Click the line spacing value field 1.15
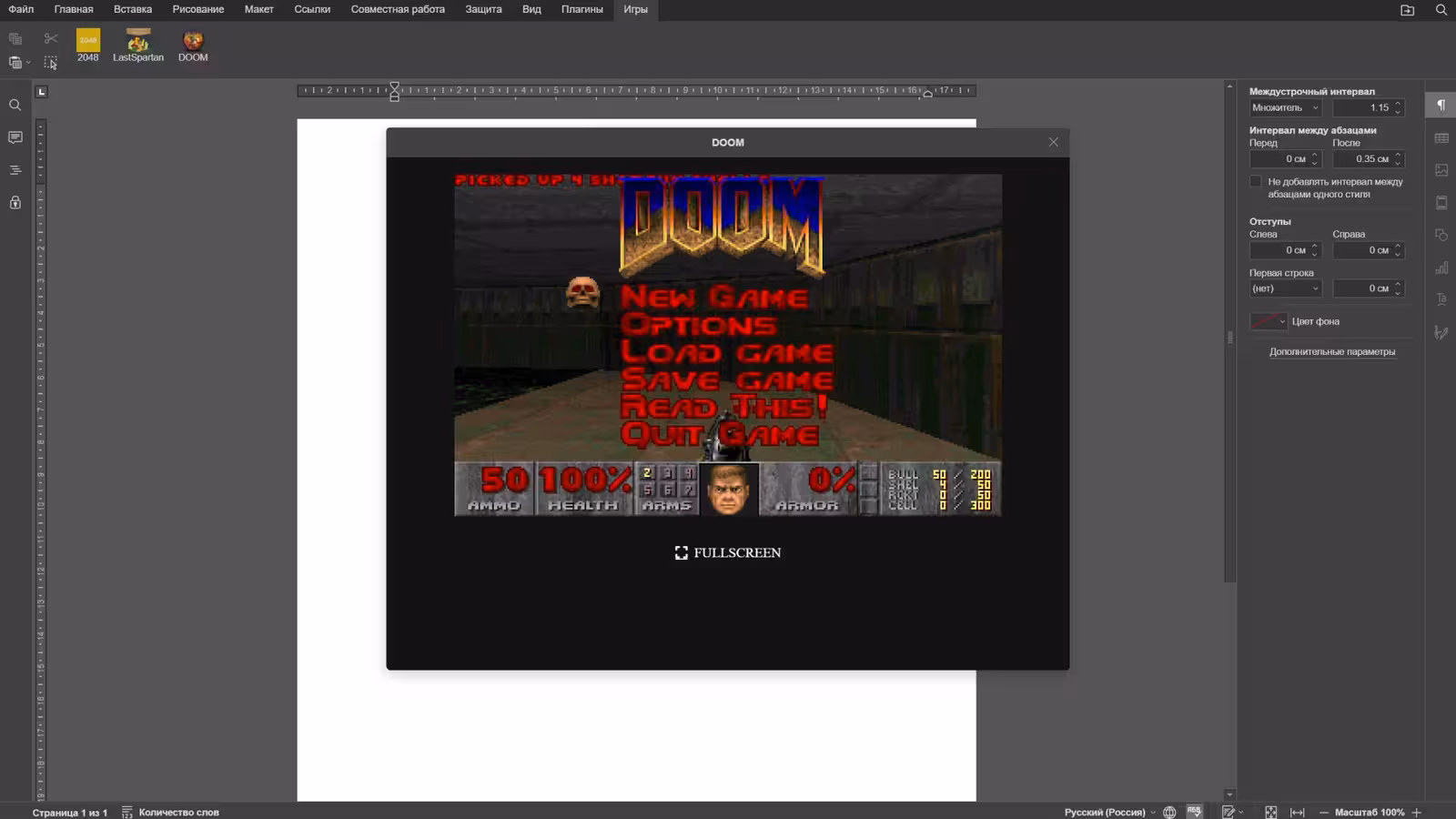 point(1369,108)
